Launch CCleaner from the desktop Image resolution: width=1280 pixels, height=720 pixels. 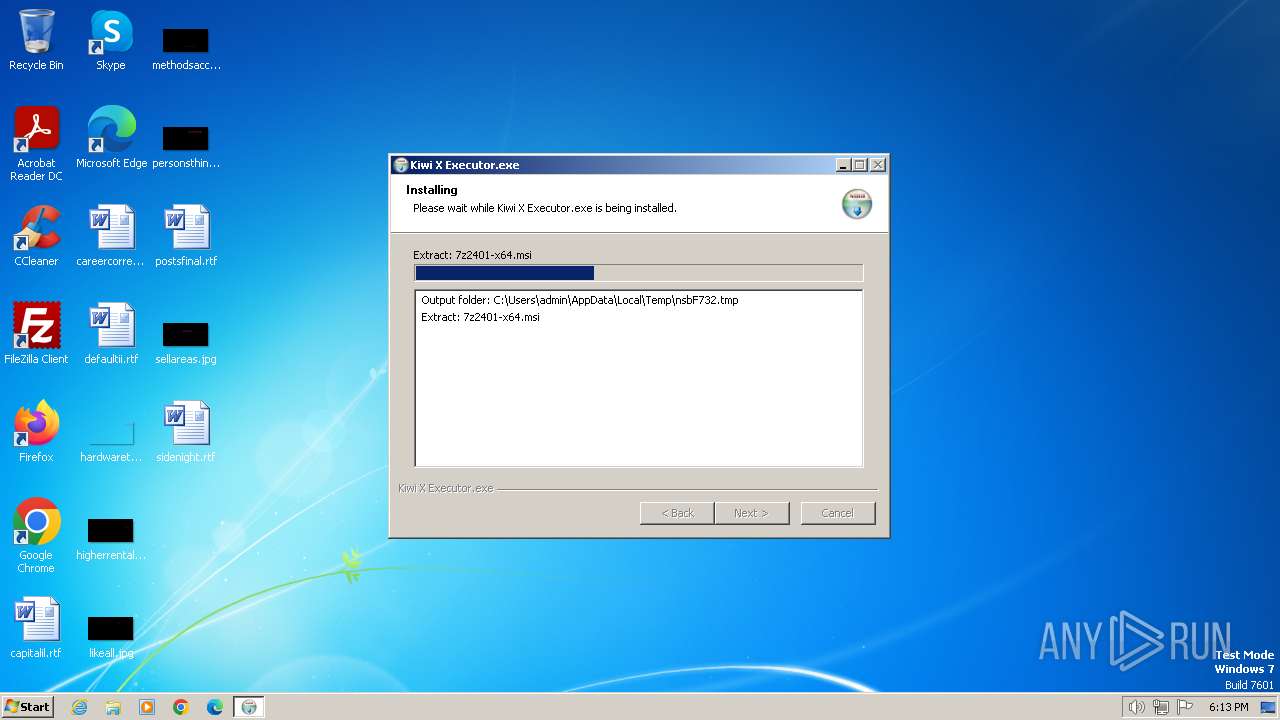click(x=36, y=236)
